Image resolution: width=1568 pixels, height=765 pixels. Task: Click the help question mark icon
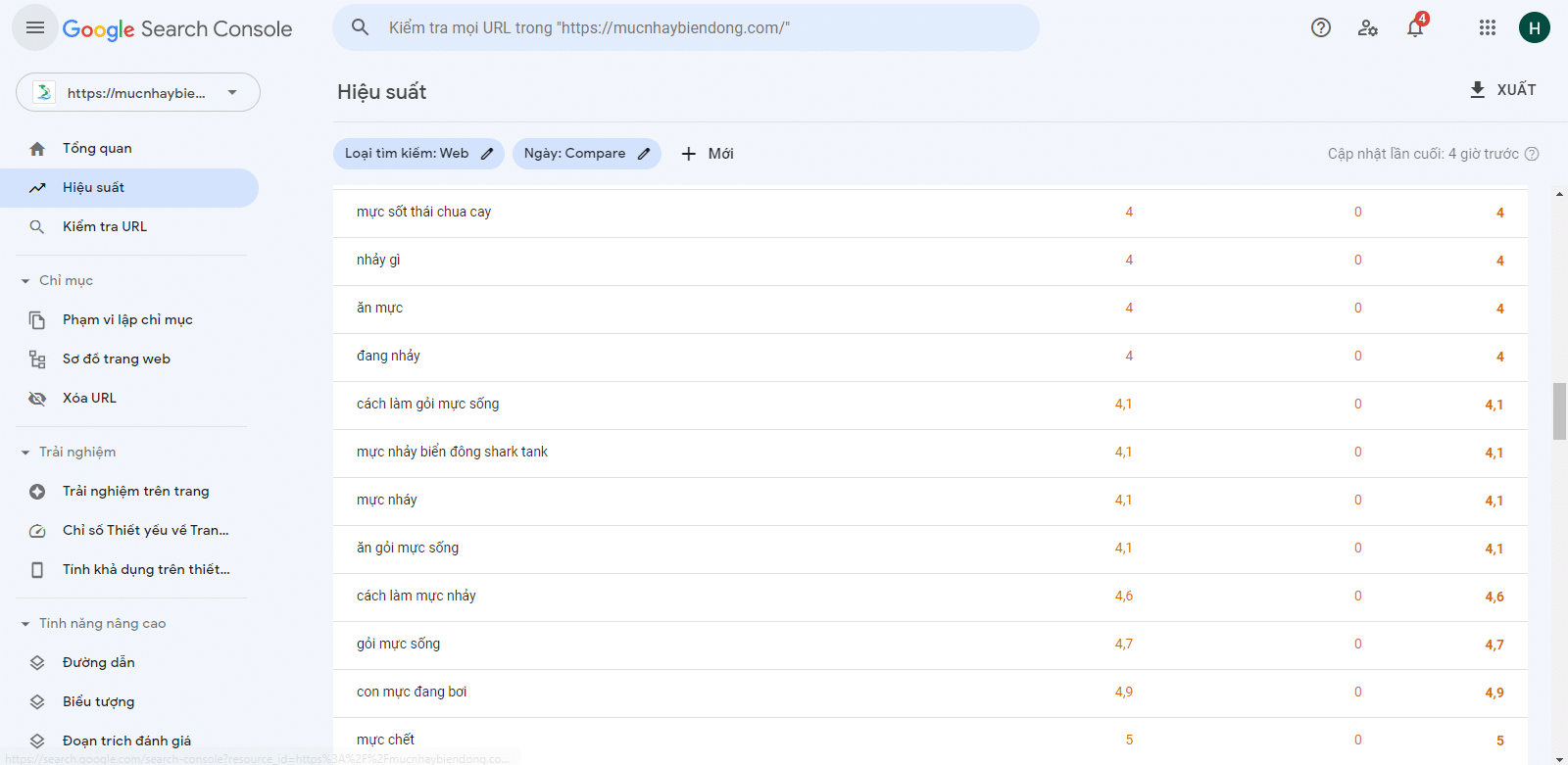coord(1321,27)
